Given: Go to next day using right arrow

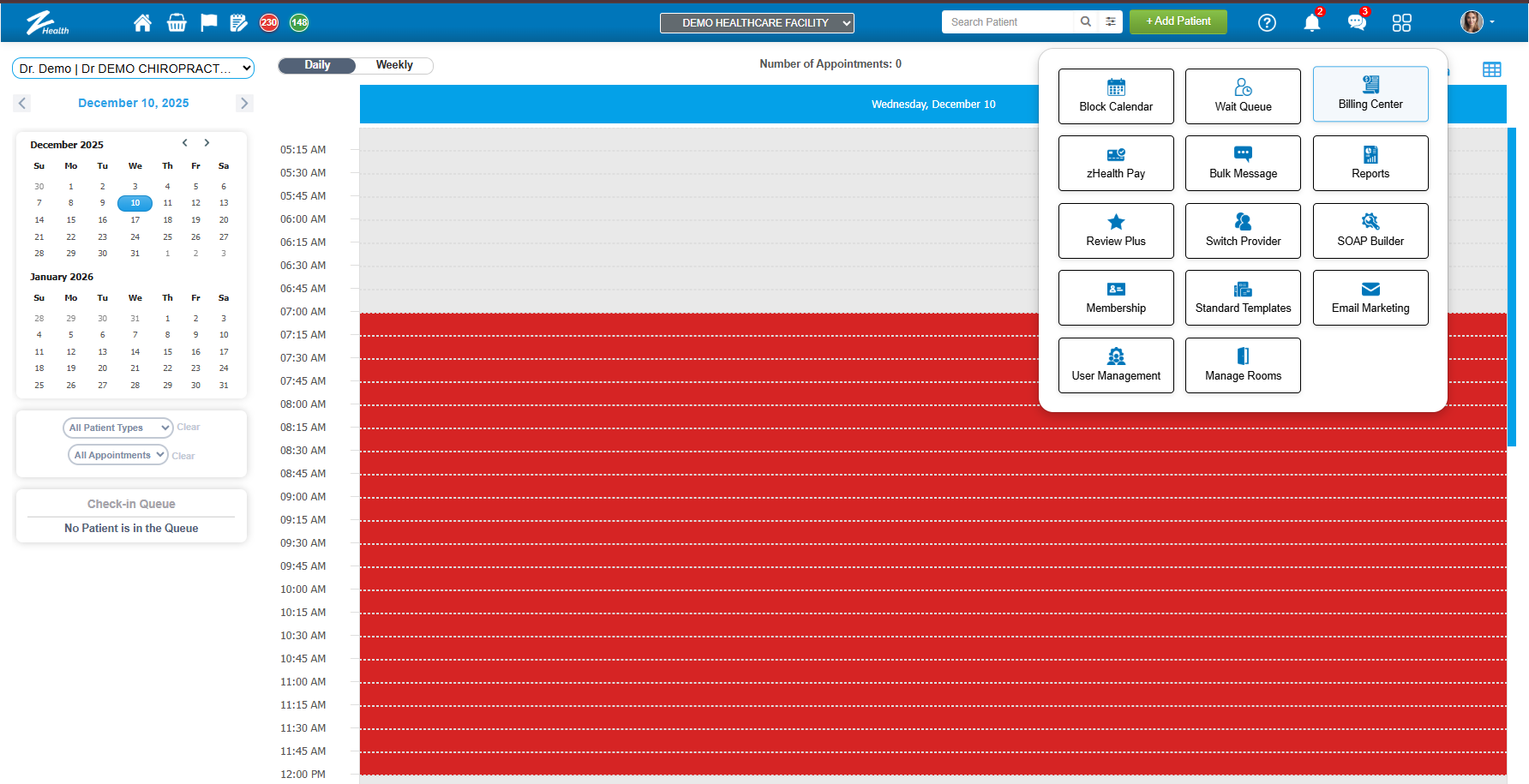Looking at the screenshot, I should [x=244, y=103].
